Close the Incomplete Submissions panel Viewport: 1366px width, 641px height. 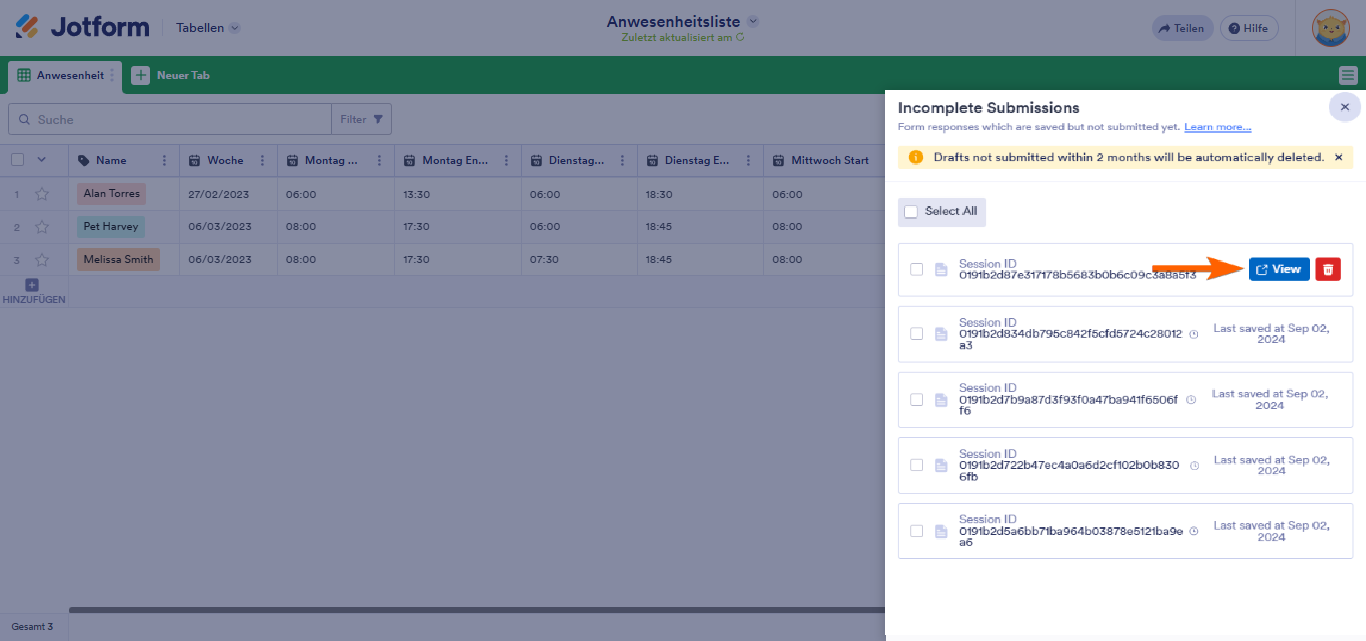pos(1344,107)
